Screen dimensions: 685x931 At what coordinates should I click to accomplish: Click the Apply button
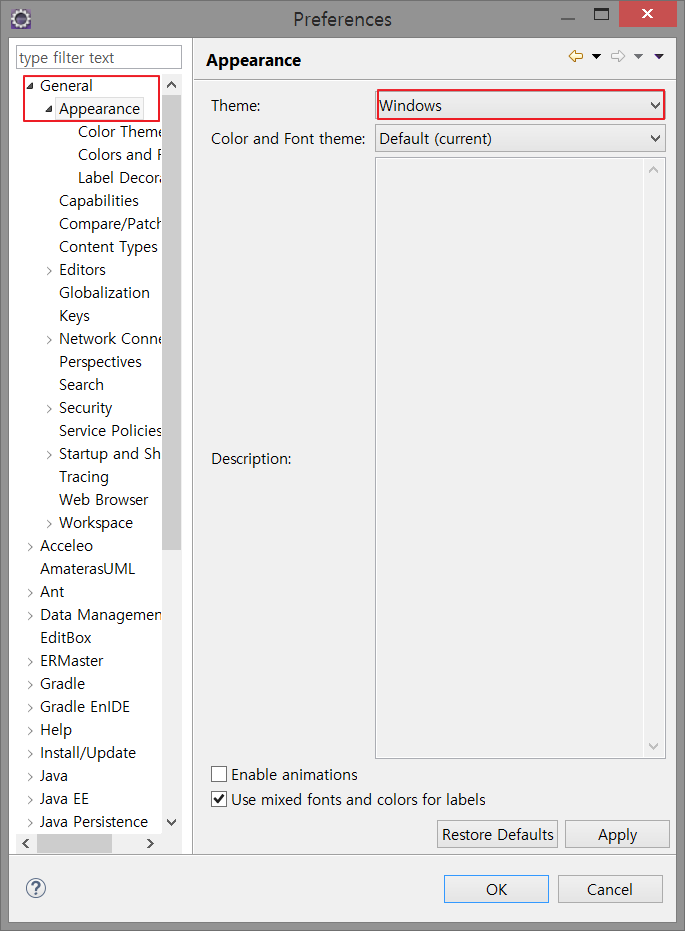coord(617,834)
